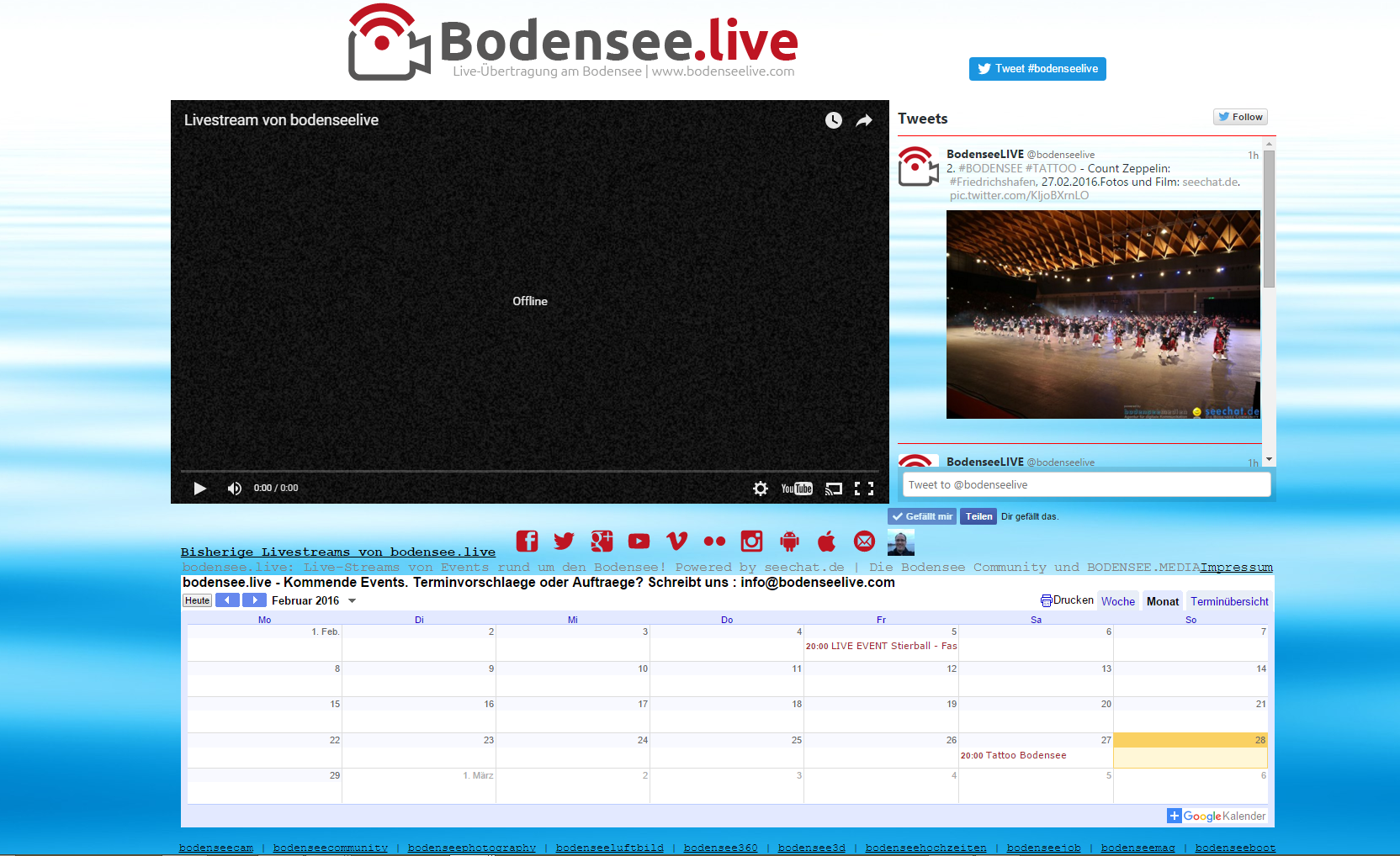Switch calendar to Woche view
Viewport: 1400px width, 856px height.
(1118, 601)
